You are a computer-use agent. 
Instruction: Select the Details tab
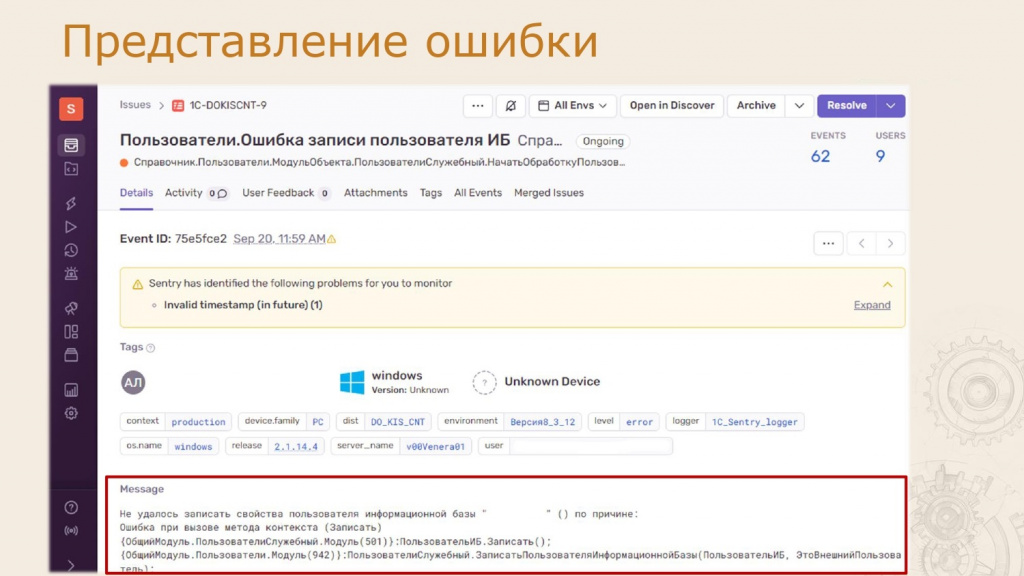tap(136, 193)
